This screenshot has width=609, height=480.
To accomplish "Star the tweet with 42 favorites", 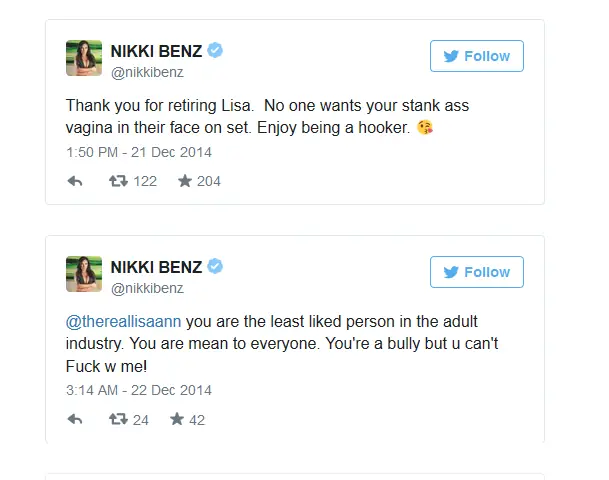I will [x=177, y=419].
